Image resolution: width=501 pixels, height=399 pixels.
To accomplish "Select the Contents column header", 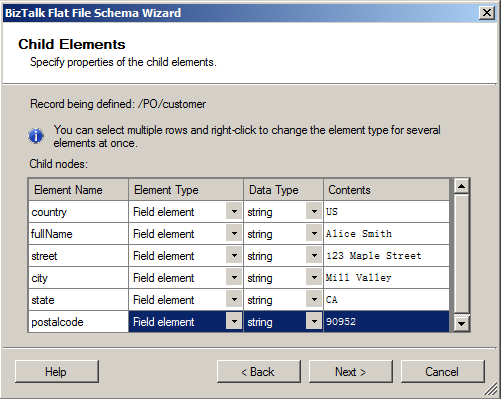I will [386, 190].
